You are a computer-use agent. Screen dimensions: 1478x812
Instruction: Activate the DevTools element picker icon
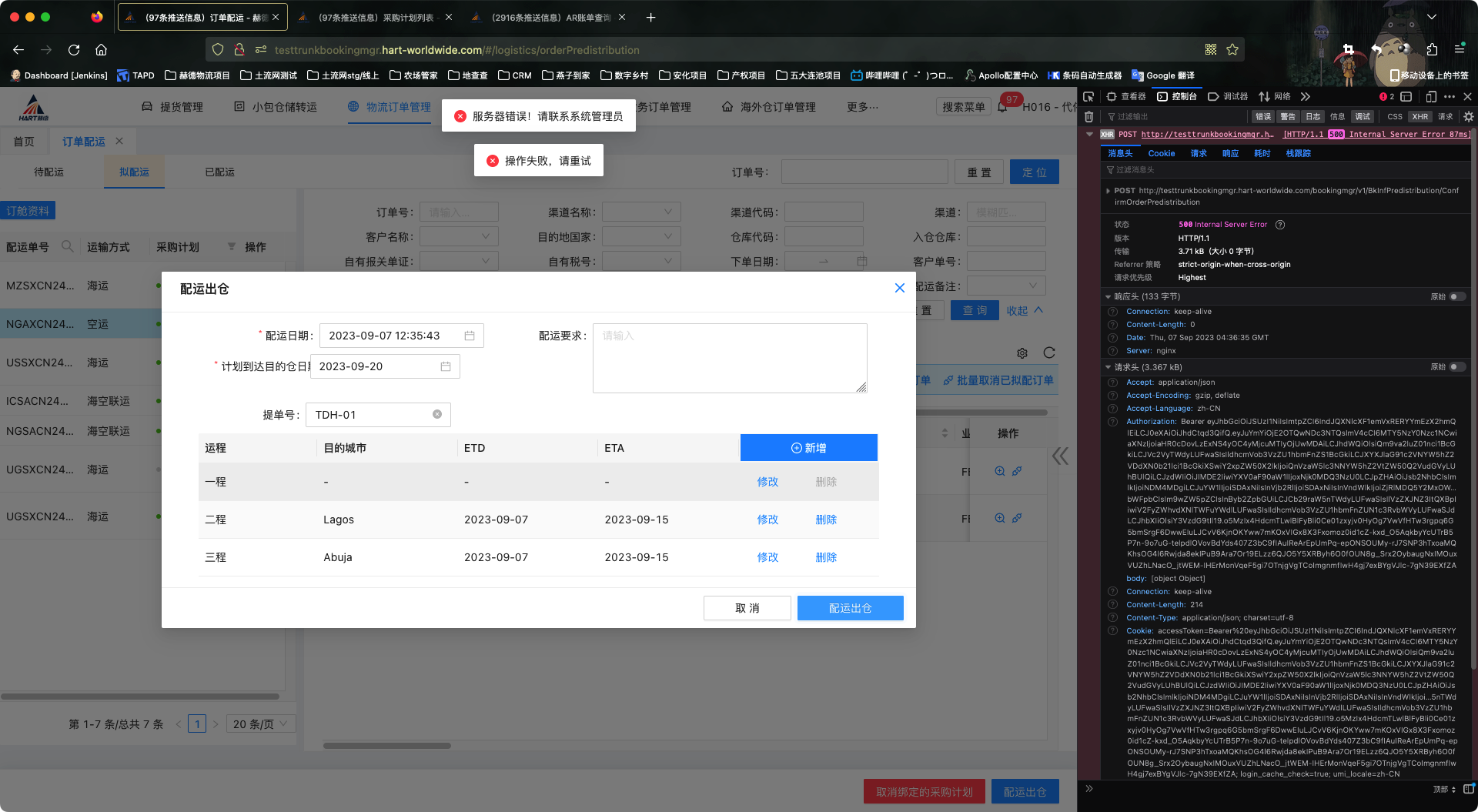click(x=1088, y=97)
